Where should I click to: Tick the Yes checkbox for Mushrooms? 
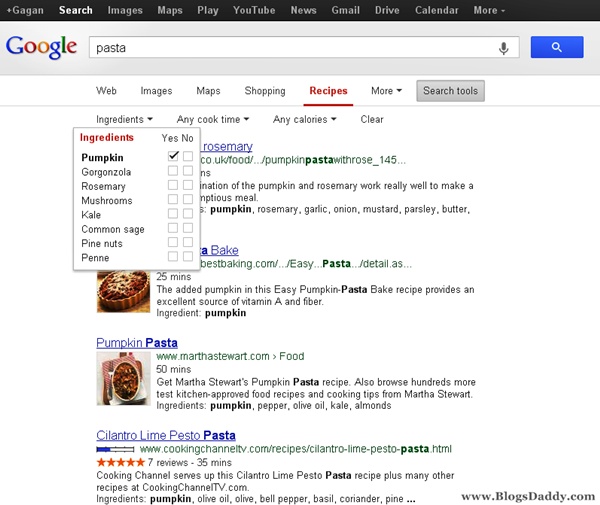[x=173, y=199]
